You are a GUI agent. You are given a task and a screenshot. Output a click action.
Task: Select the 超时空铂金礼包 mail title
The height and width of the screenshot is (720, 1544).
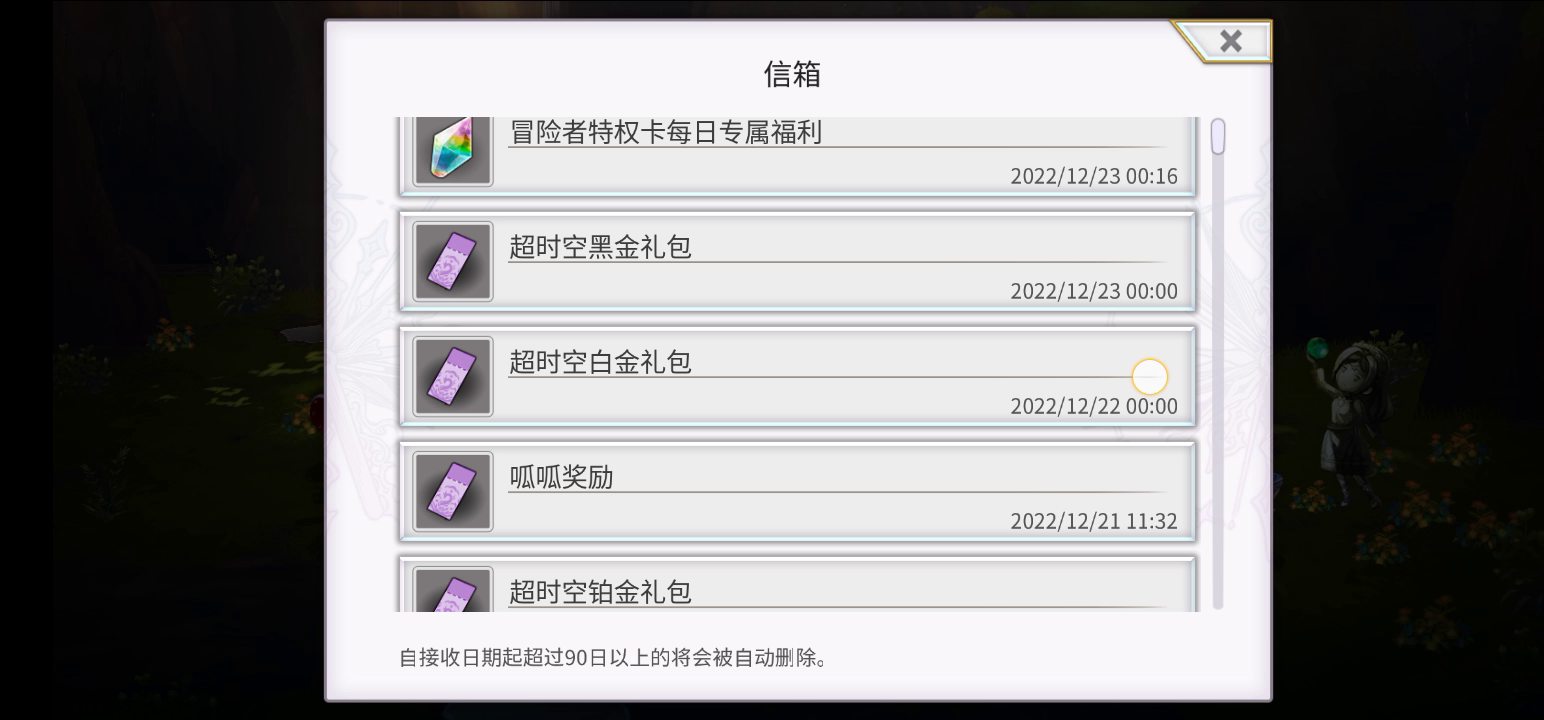point(600,592)
